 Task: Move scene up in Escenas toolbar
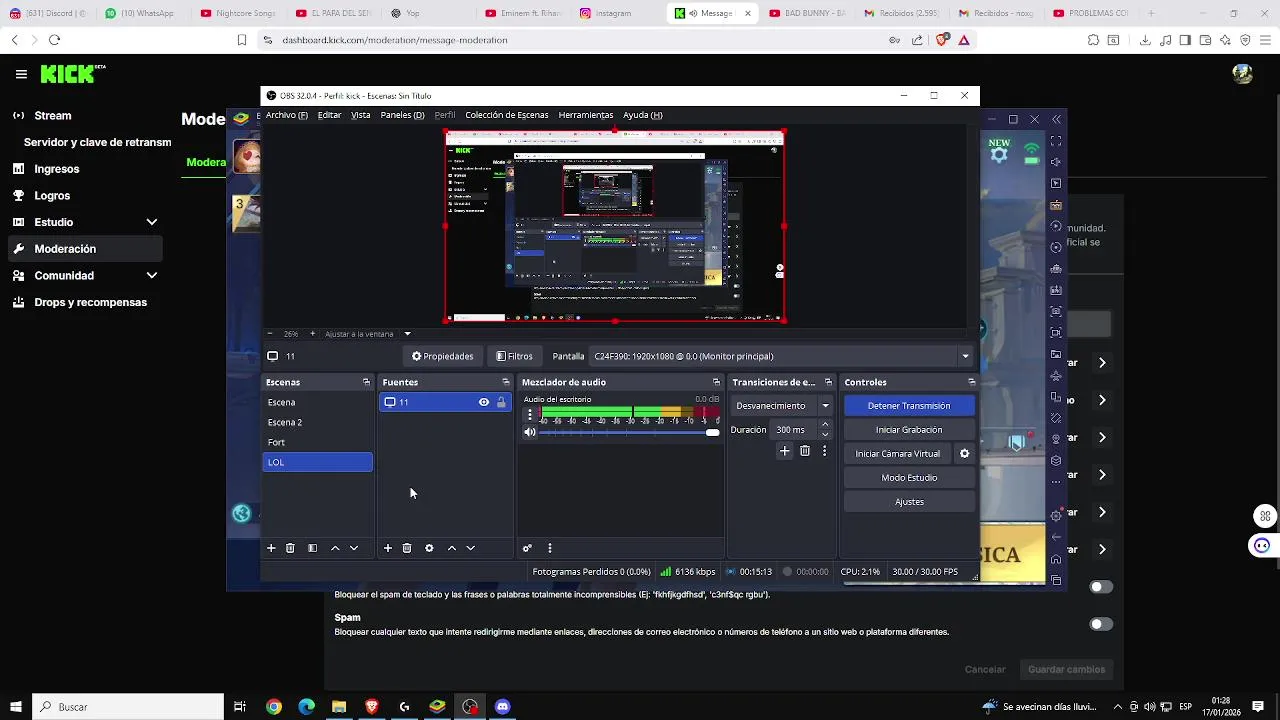click(x=335, y=548)
